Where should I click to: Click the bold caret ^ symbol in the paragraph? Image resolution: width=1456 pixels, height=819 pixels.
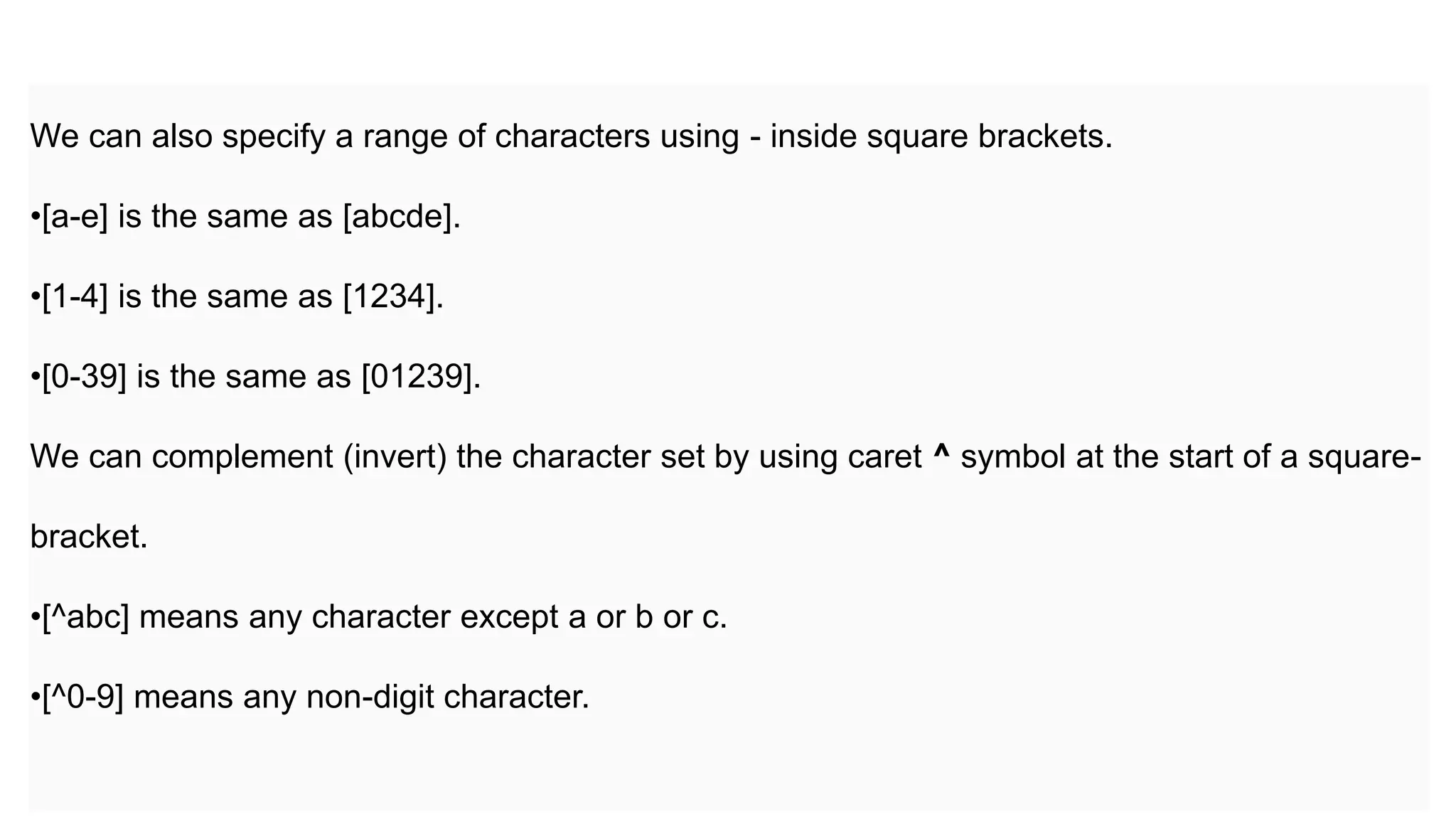tap(941, 452)
